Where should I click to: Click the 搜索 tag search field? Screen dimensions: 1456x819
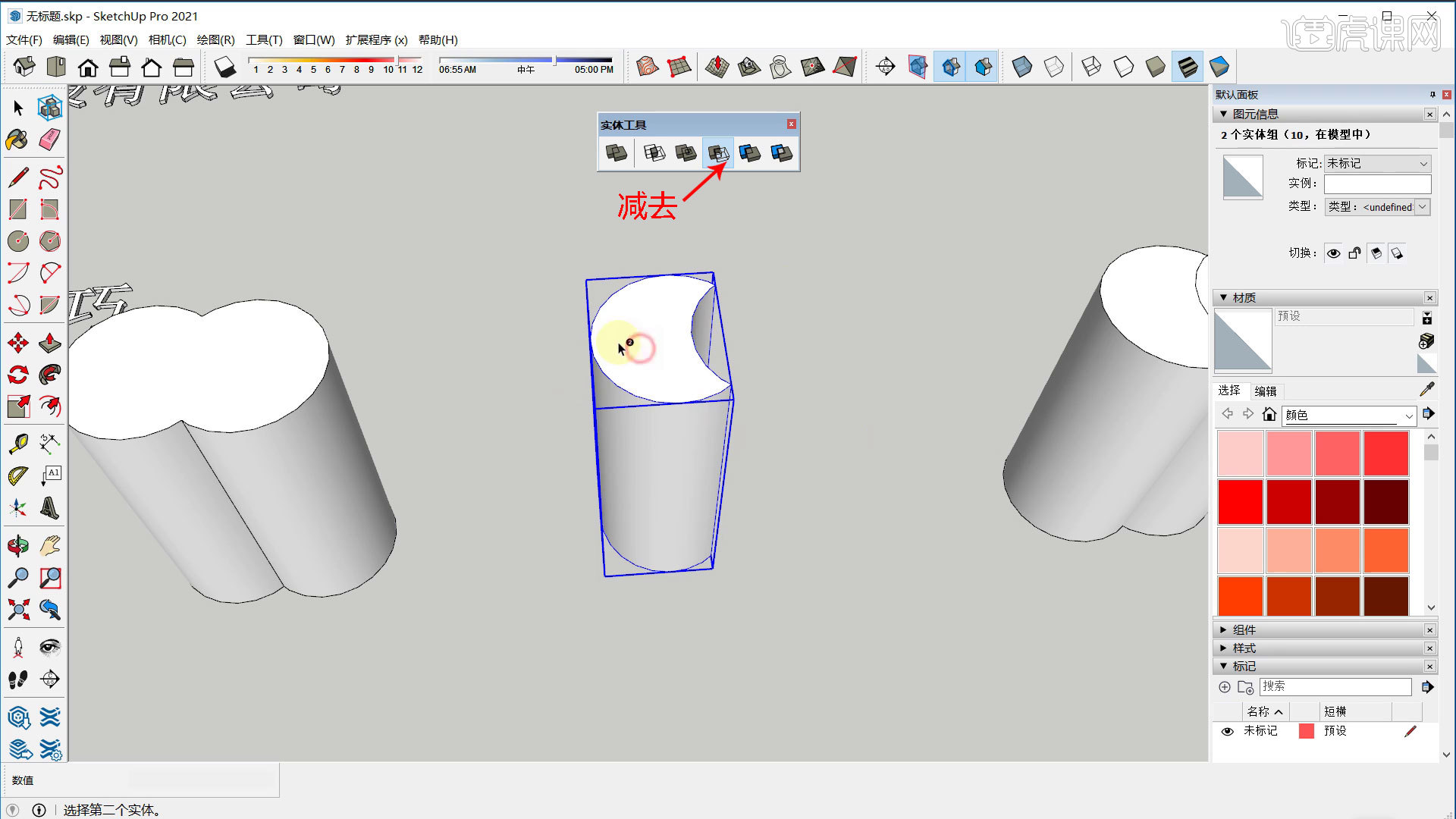(x=1335, y=686)
